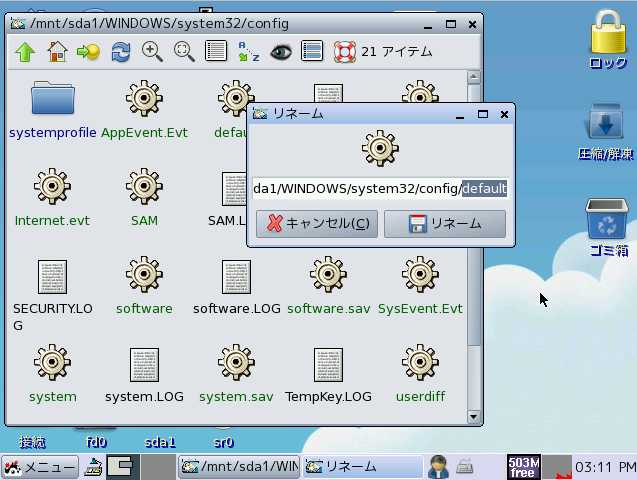This screenshot has height=480, width=637.
Task: Sort files alphabetically with A-Z icon
Action: 248,51
